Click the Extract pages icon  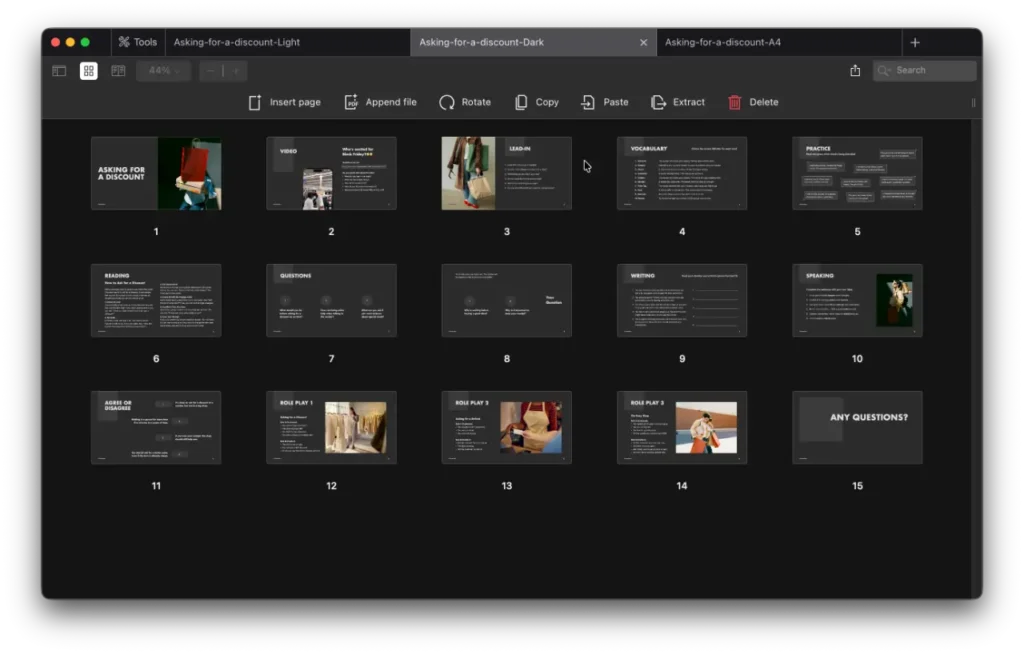[658, 102]
